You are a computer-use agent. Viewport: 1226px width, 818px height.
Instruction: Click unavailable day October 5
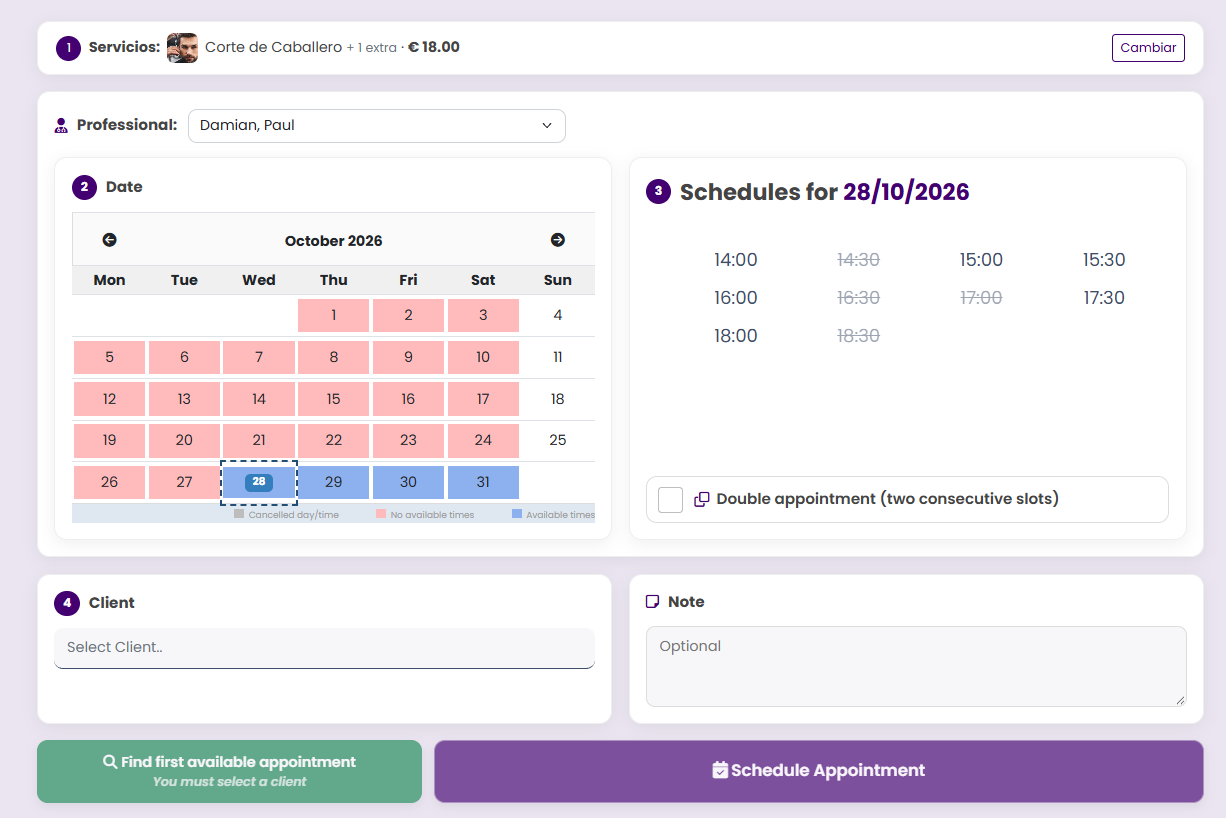pos(109,357)
